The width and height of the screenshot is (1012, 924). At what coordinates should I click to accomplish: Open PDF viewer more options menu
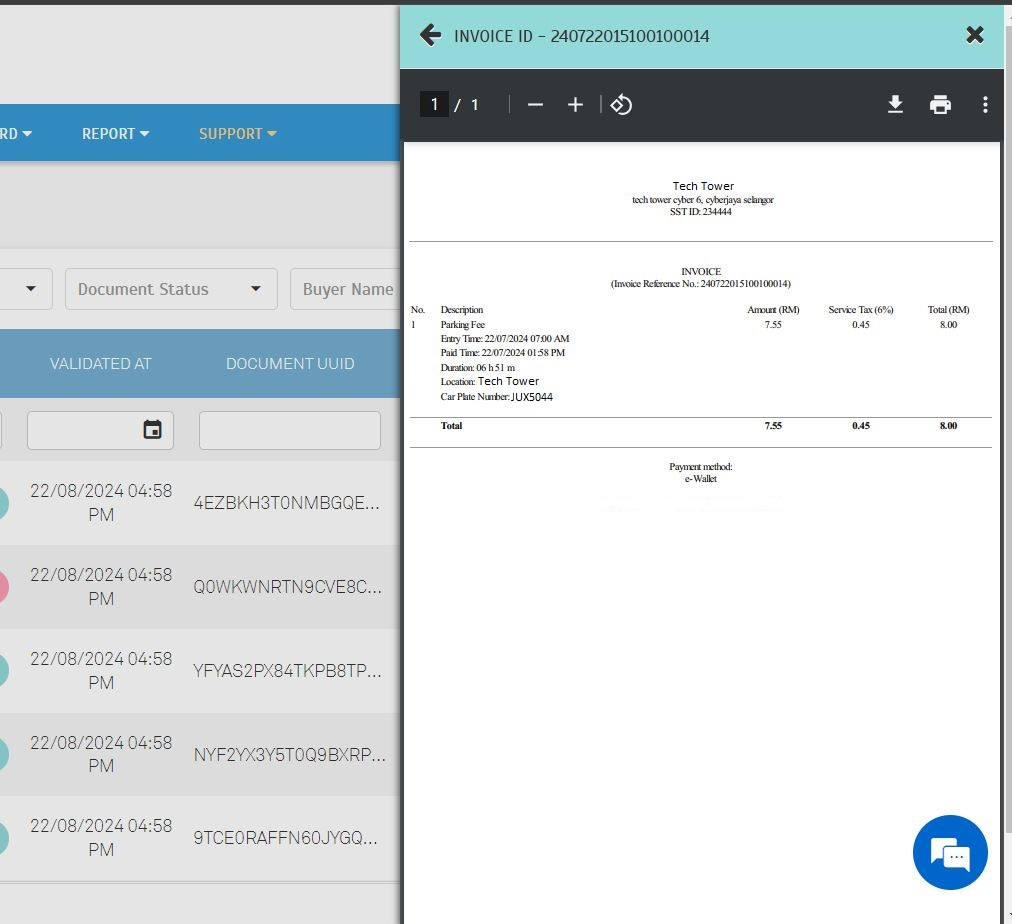(985, 105)
